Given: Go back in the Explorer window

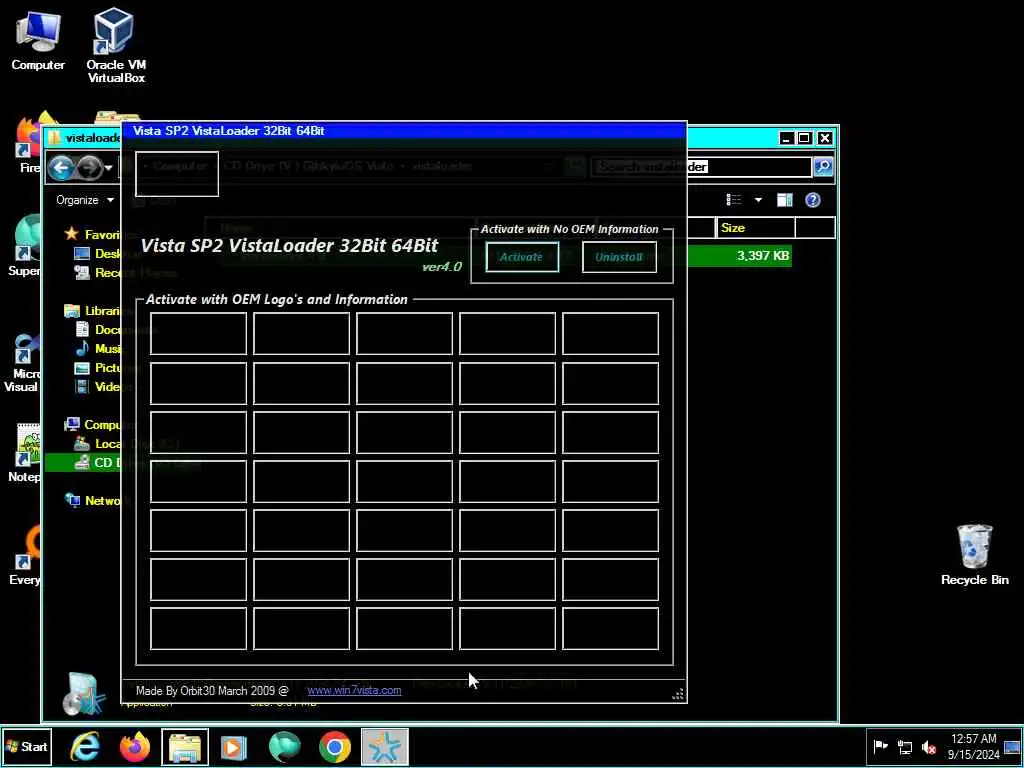Looking at the screenshot, I should point(61,168).
